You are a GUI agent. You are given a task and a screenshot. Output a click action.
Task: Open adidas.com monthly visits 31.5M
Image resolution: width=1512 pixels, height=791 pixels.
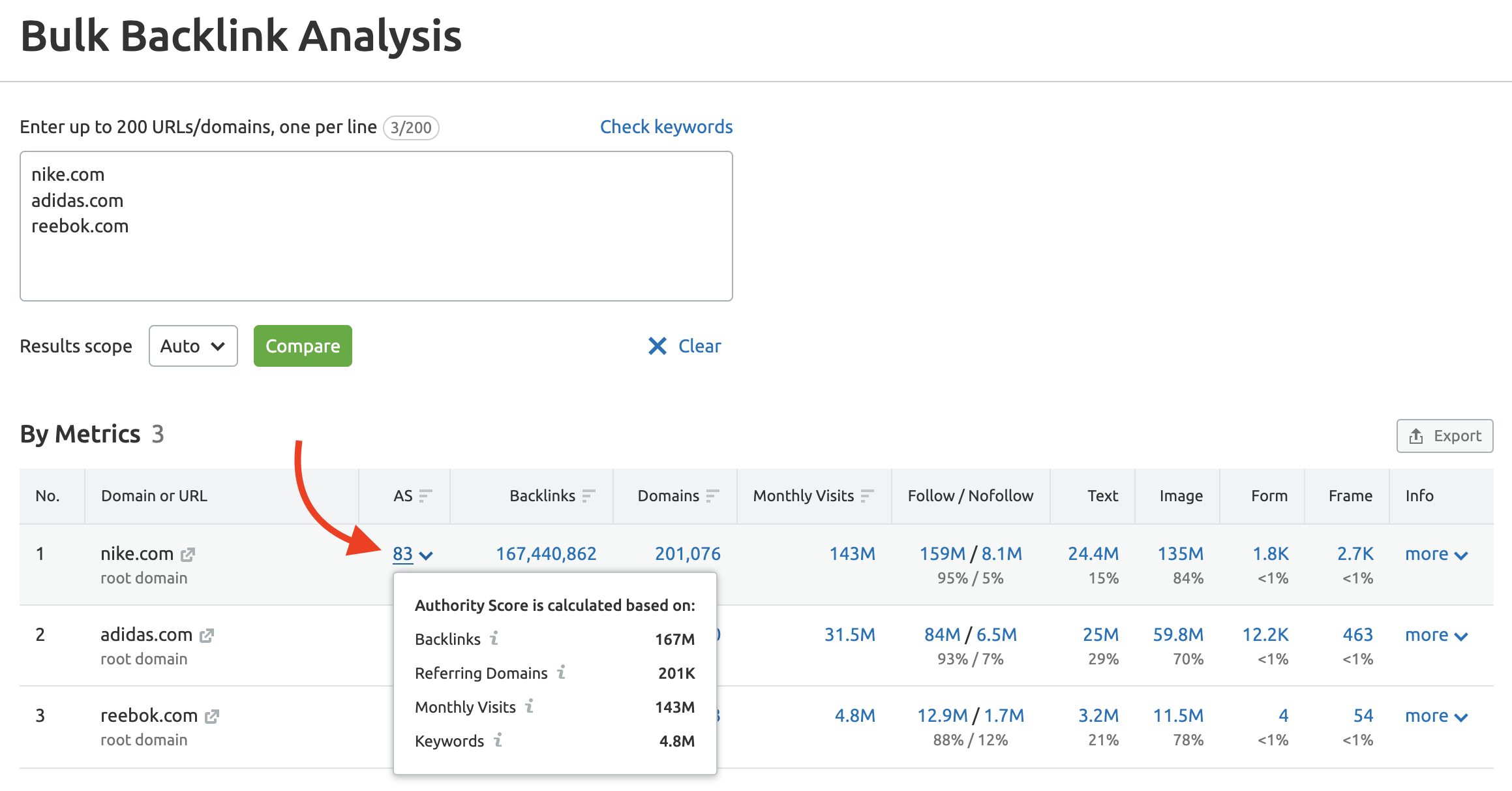click(850, 635)
